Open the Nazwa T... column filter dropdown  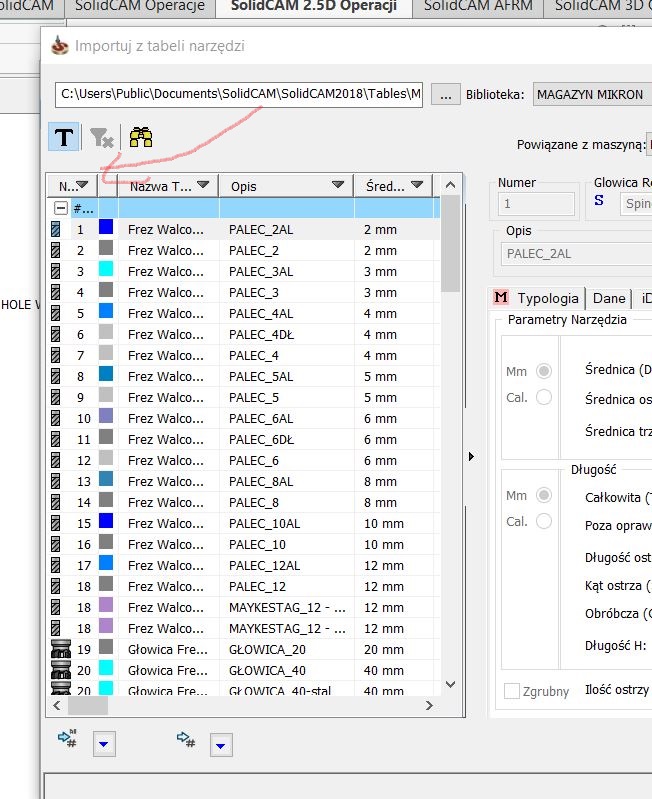pos(203,184)
